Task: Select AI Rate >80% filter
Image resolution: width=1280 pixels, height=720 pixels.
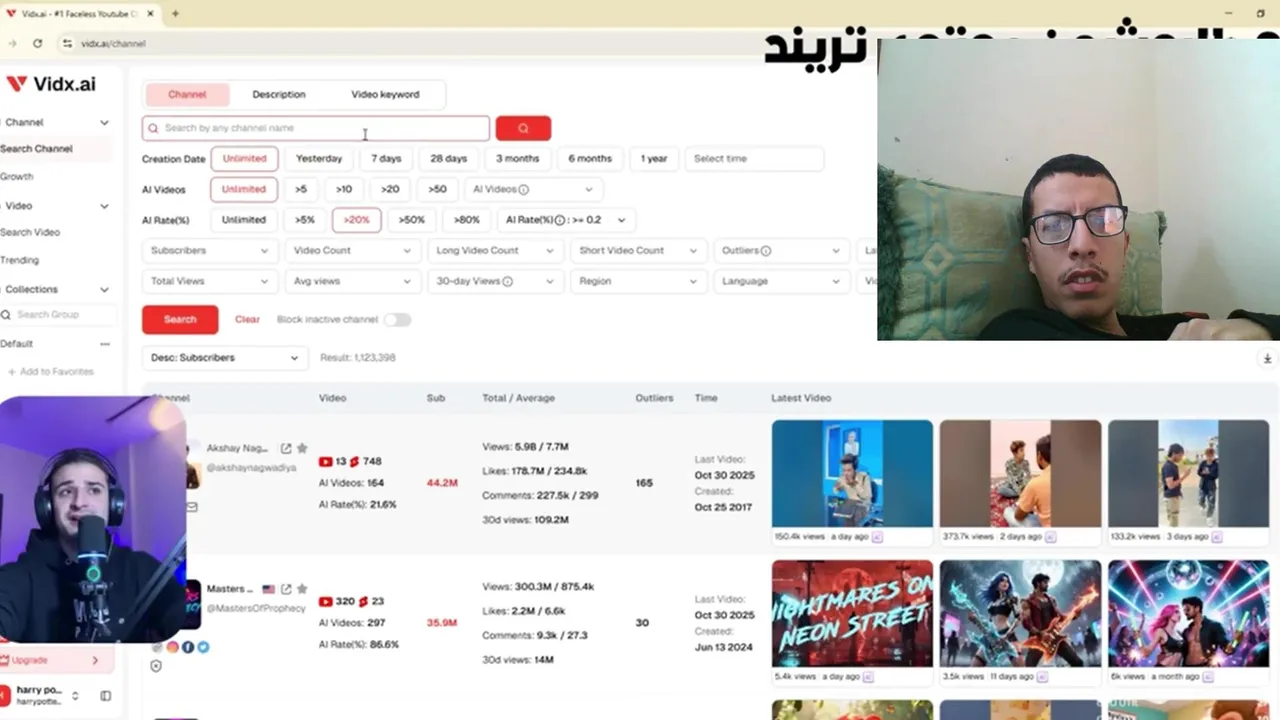Action: click(466, 220)
